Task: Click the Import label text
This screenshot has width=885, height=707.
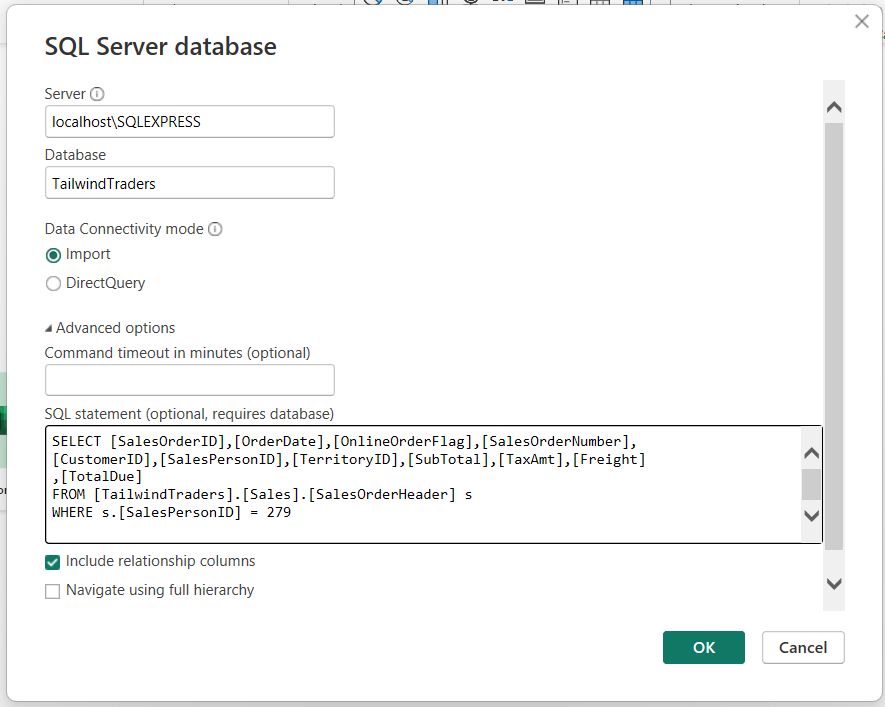Action: coord(88,254)
